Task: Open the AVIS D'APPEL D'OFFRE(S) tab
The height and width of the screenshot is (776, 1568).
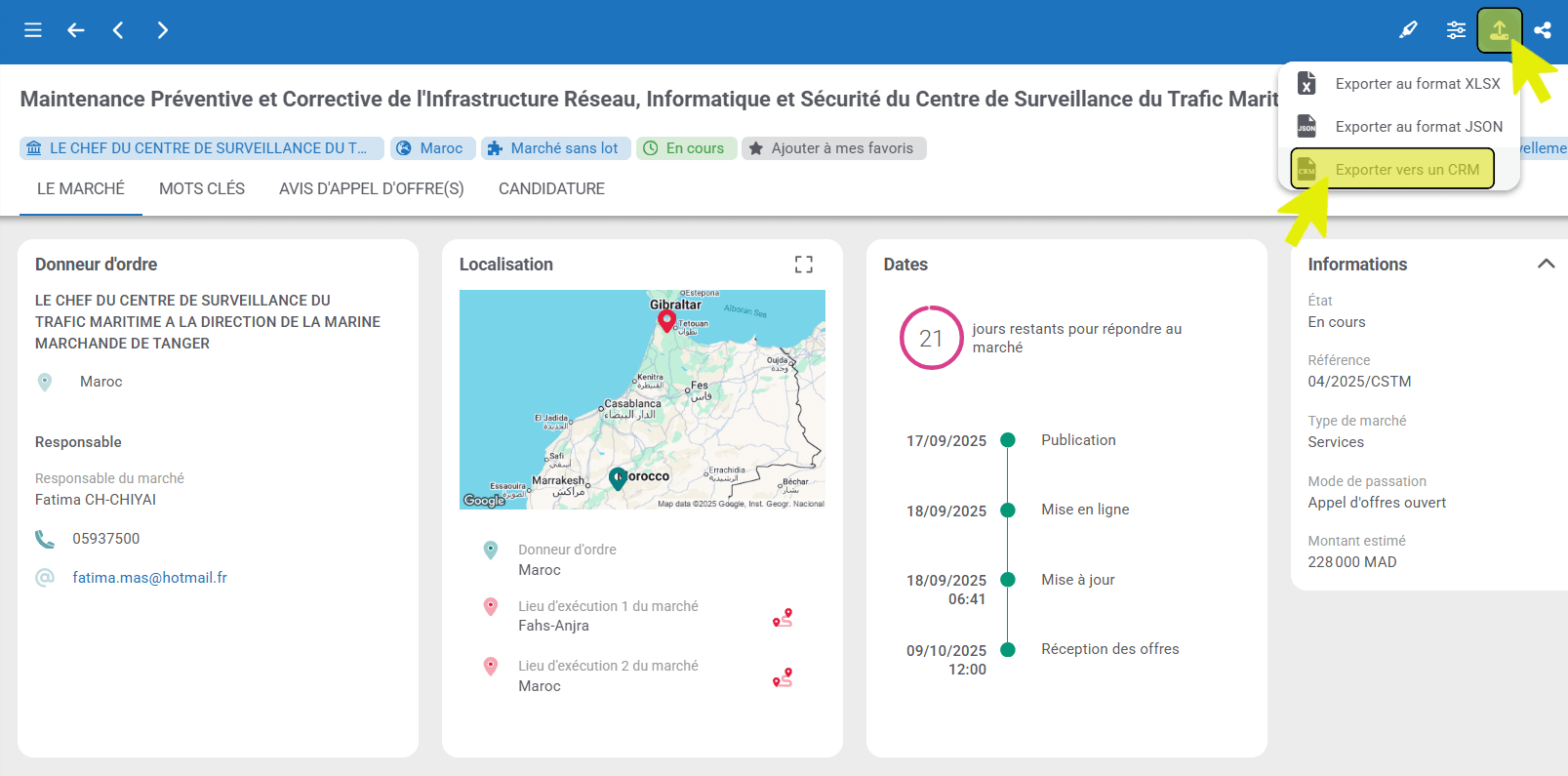Action: click(371, 188)
